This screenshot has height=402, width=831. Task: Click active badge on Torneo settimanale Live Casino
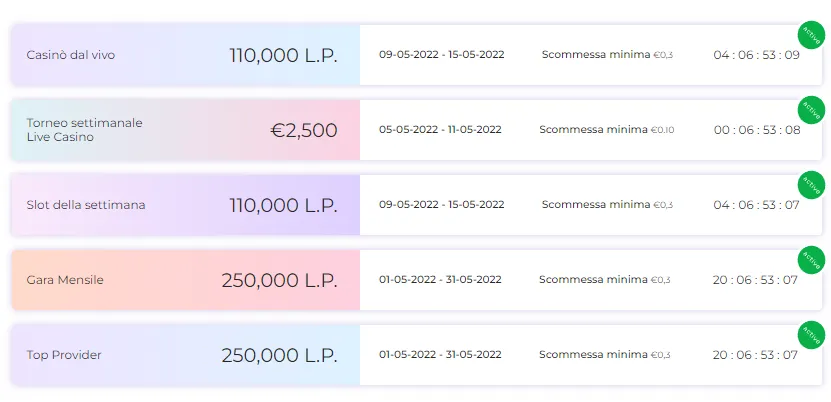click(811, 110)
